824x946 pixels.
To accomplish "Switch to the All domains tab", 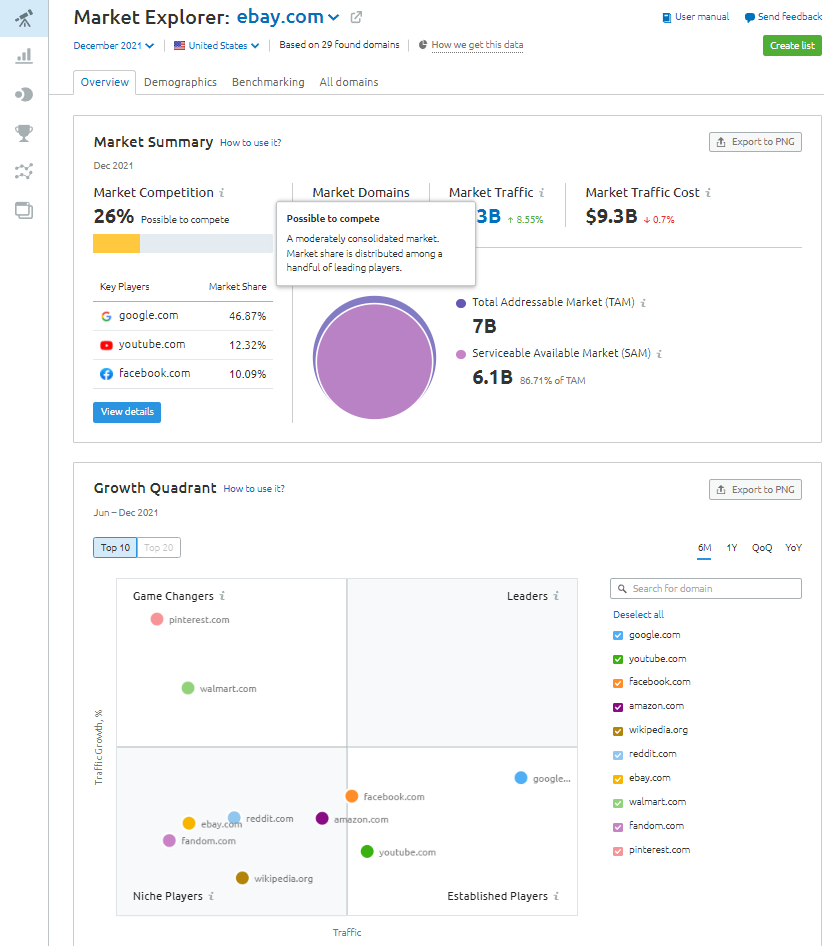I will (x=349, y=82).
